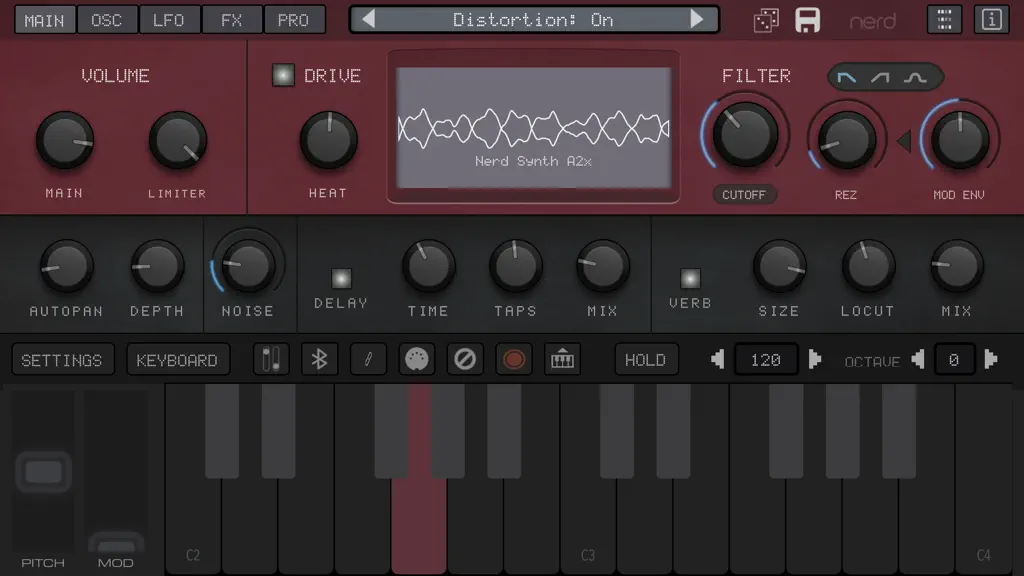Click the HOLD button
This screenshot has width=1024, height=576.
[645, 360]
